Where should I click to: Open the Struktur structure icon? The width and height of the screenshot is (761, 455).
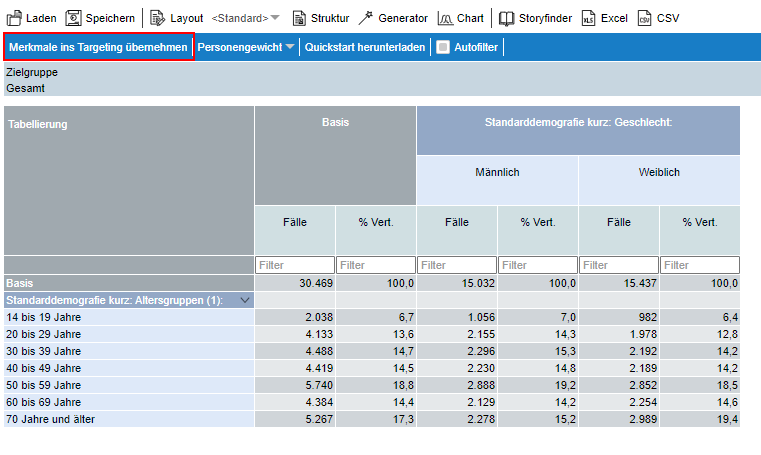(299, 18)
